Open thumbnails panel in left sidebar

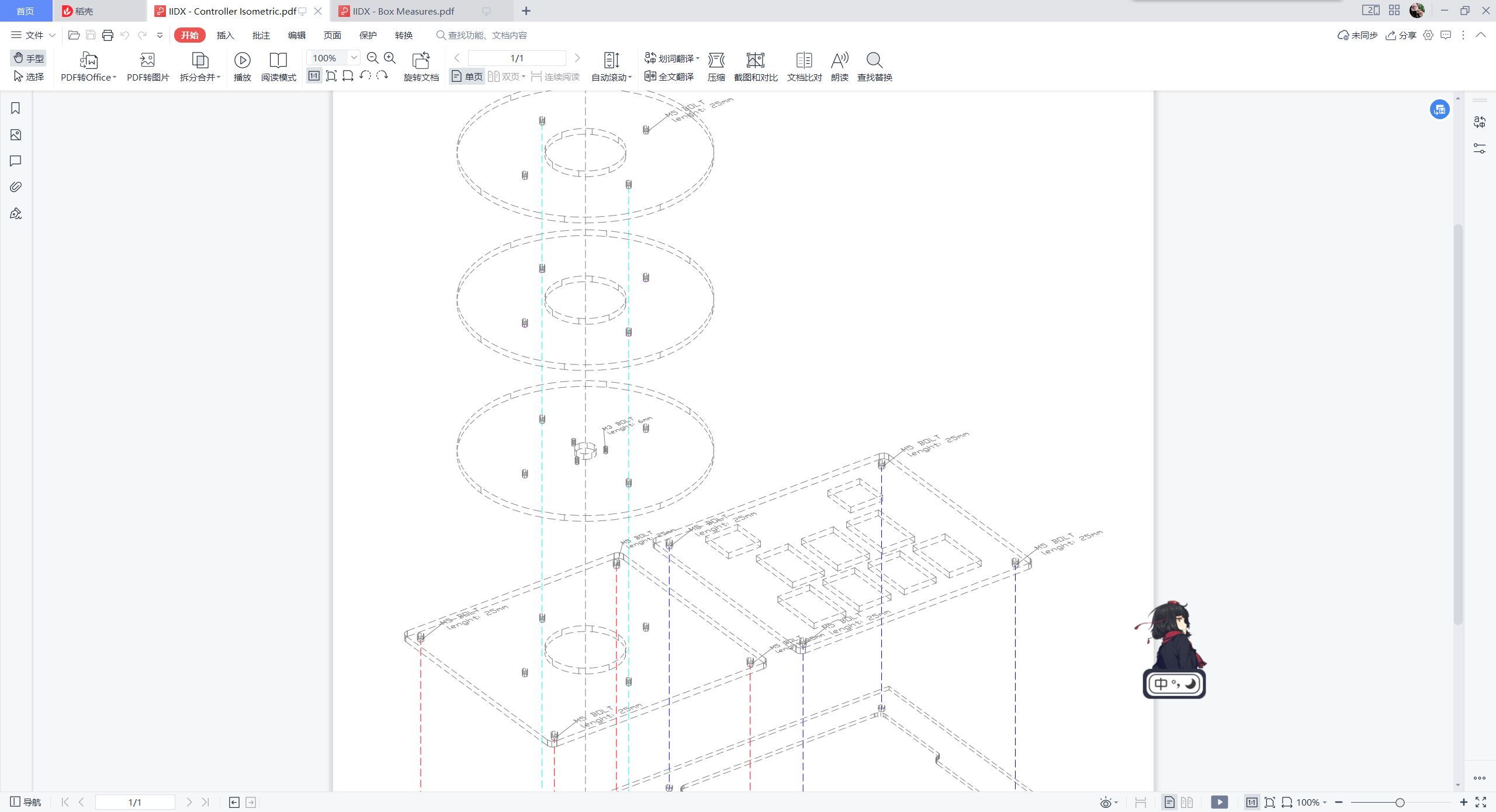click(x=16, y=135)
